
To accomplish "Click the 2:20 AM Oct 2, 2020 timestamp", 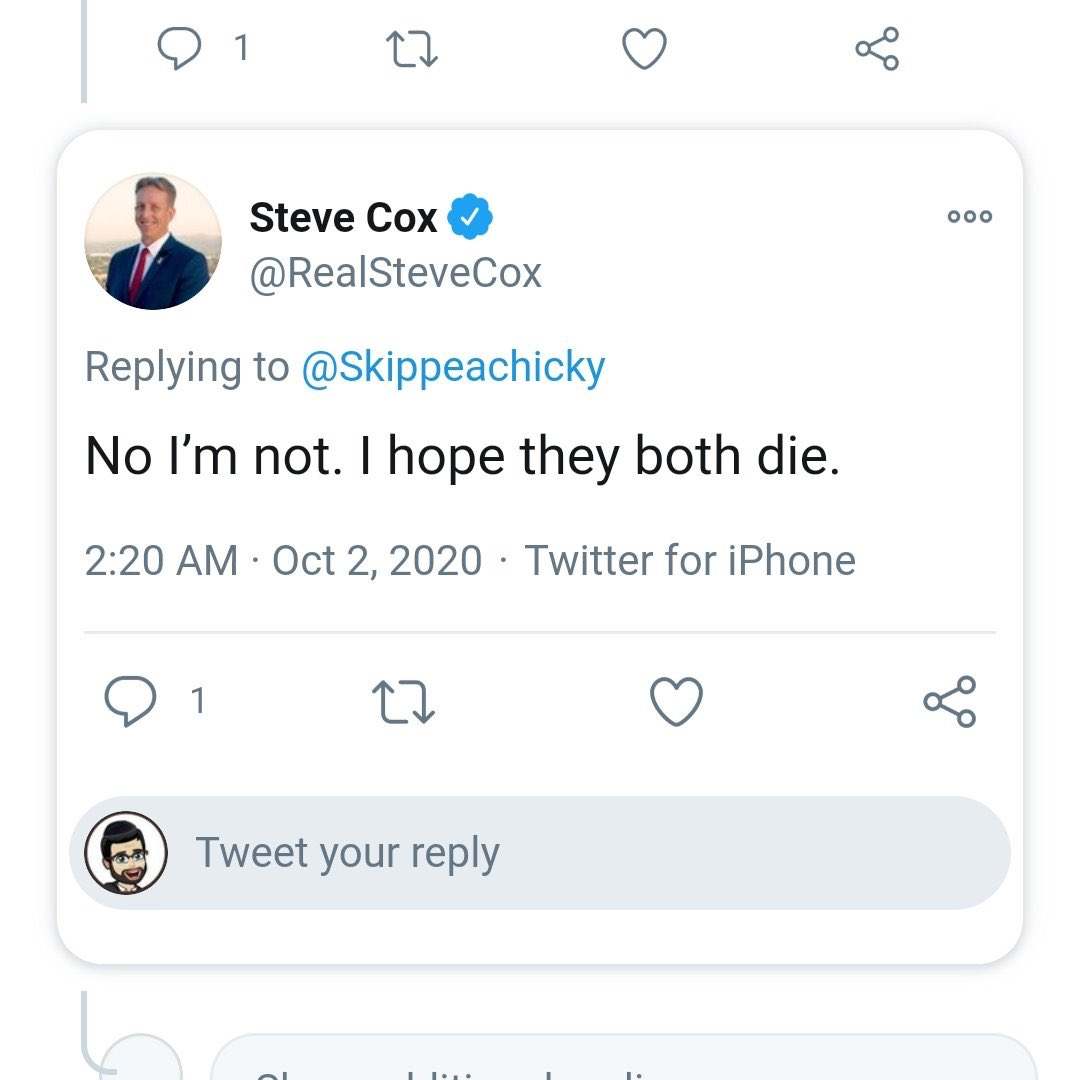I will point(283,560).
